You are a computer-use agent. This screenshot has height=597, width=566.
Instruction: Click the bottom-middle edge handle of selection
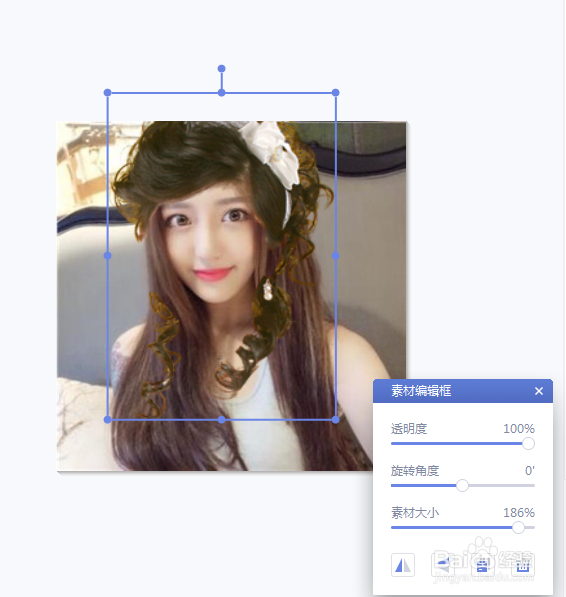222,420
